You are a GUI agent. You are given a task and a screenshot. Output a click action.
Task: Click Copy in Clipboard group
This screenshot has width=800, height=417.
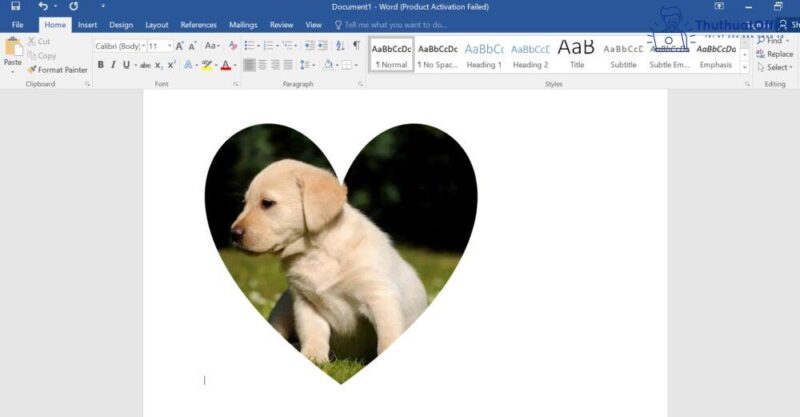tap(41, 56)
